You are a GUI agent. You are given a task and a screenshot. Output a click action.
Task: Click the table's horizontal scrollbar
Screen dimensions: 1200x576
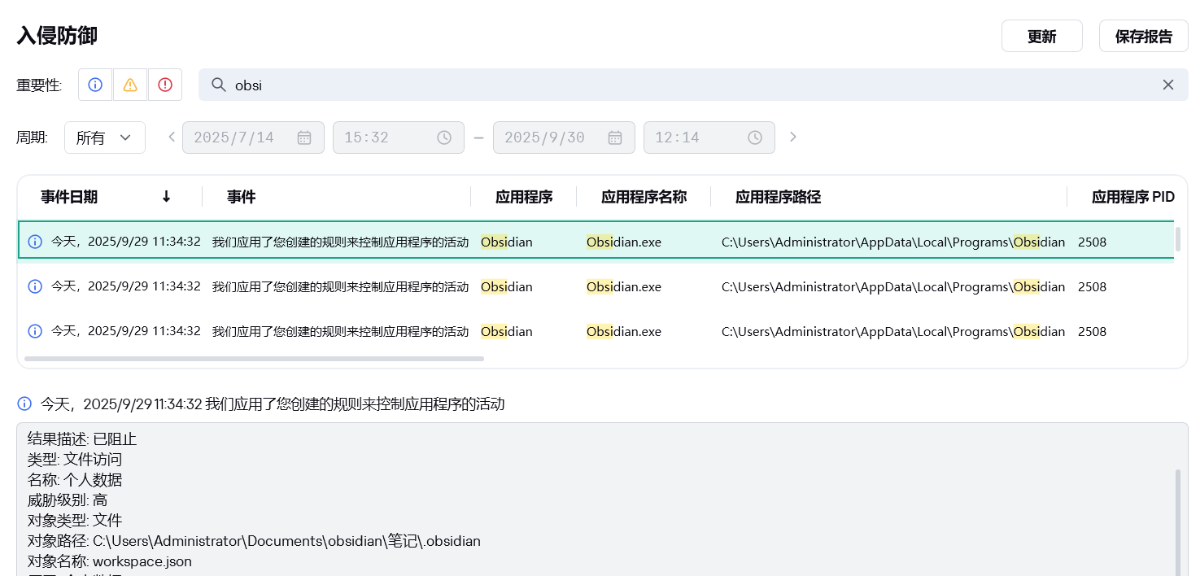click(254, 358)
